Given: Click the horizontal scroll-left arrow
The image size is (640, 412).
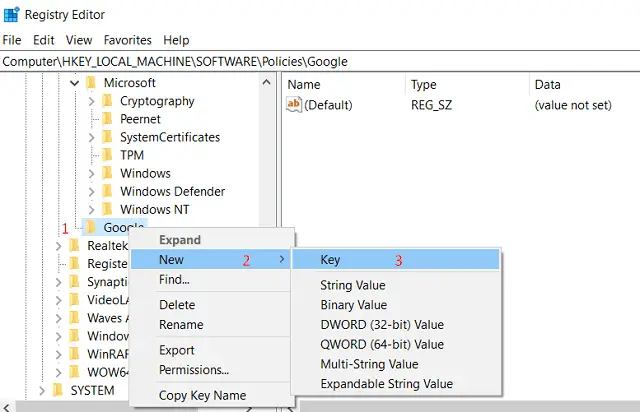Looking at the screenshot, I should (x=7, y=408).
